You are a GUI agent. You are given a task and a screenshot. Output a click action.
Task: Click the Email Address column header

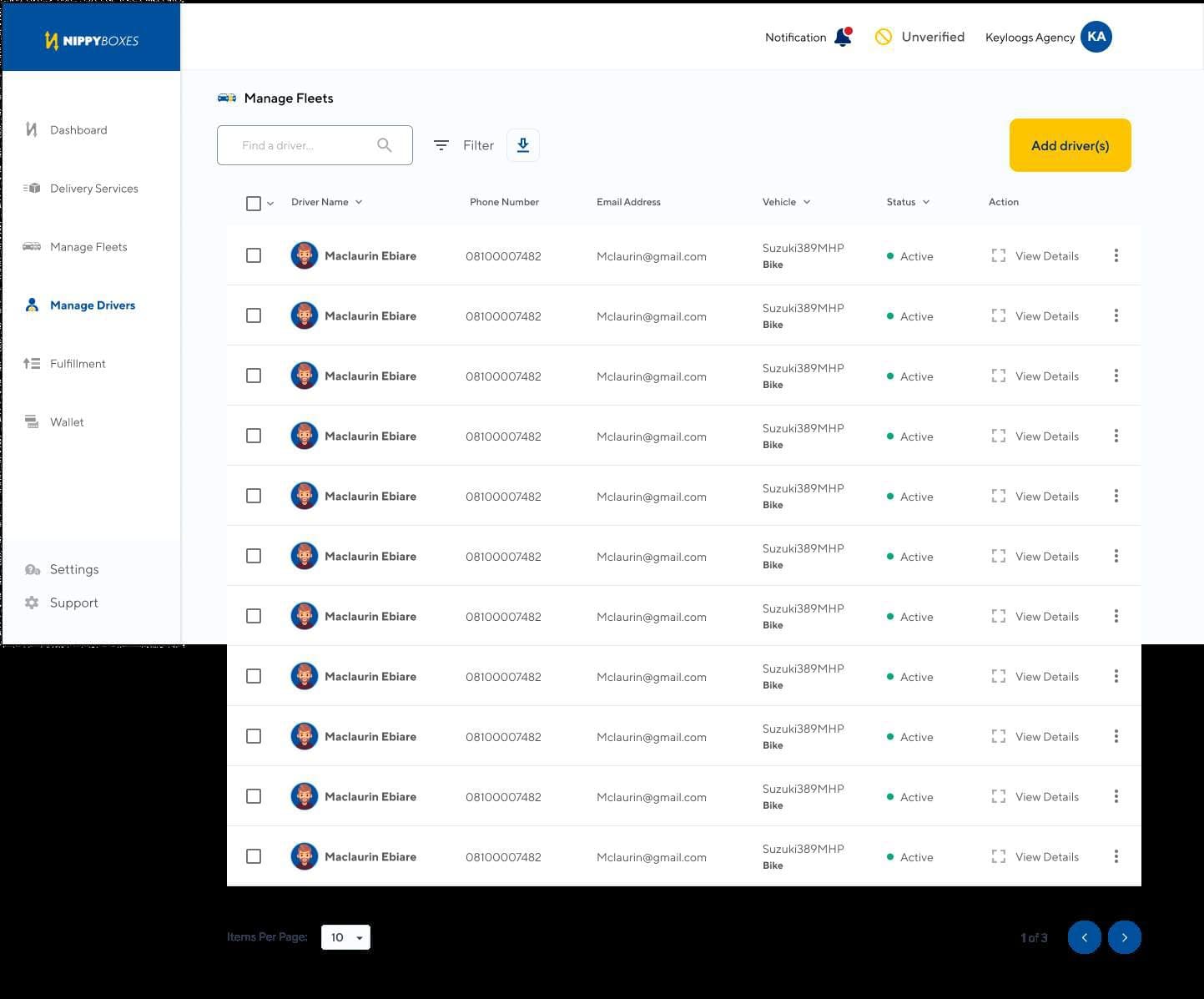coord(628,202)
